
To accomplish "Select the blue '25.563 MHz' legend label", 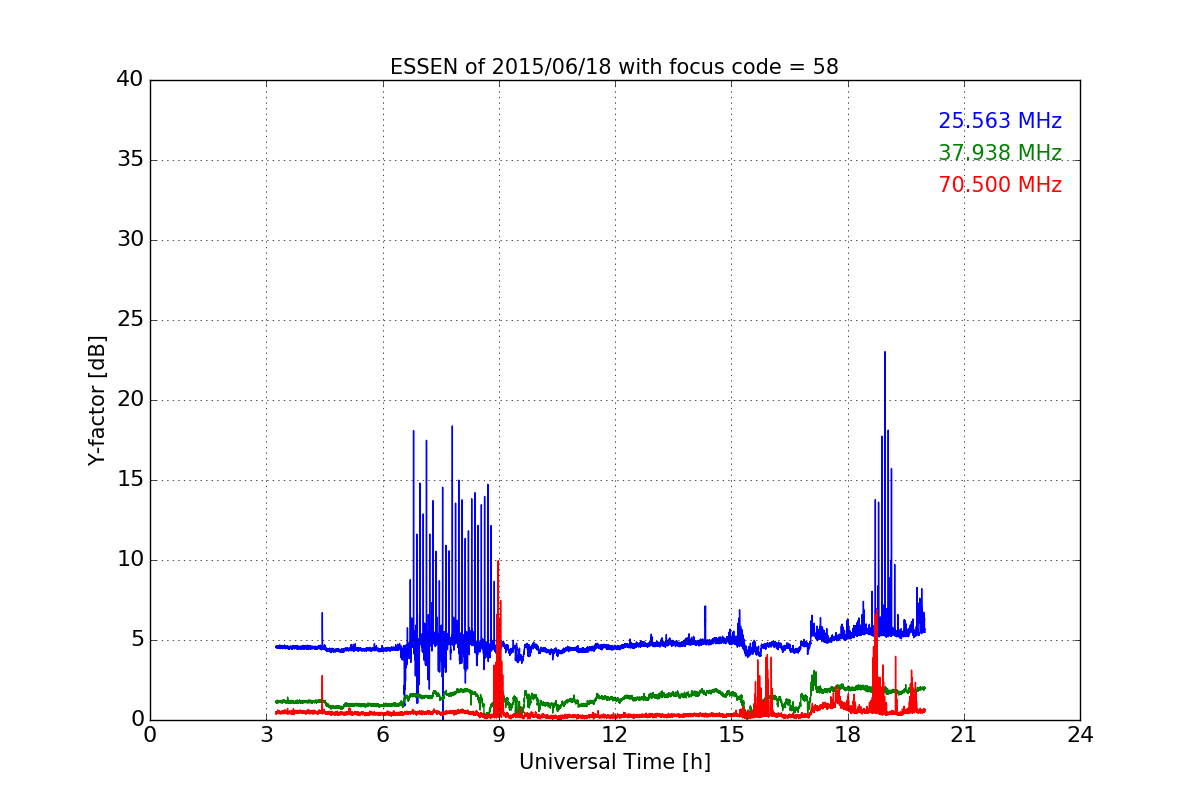I will 1000,121.
